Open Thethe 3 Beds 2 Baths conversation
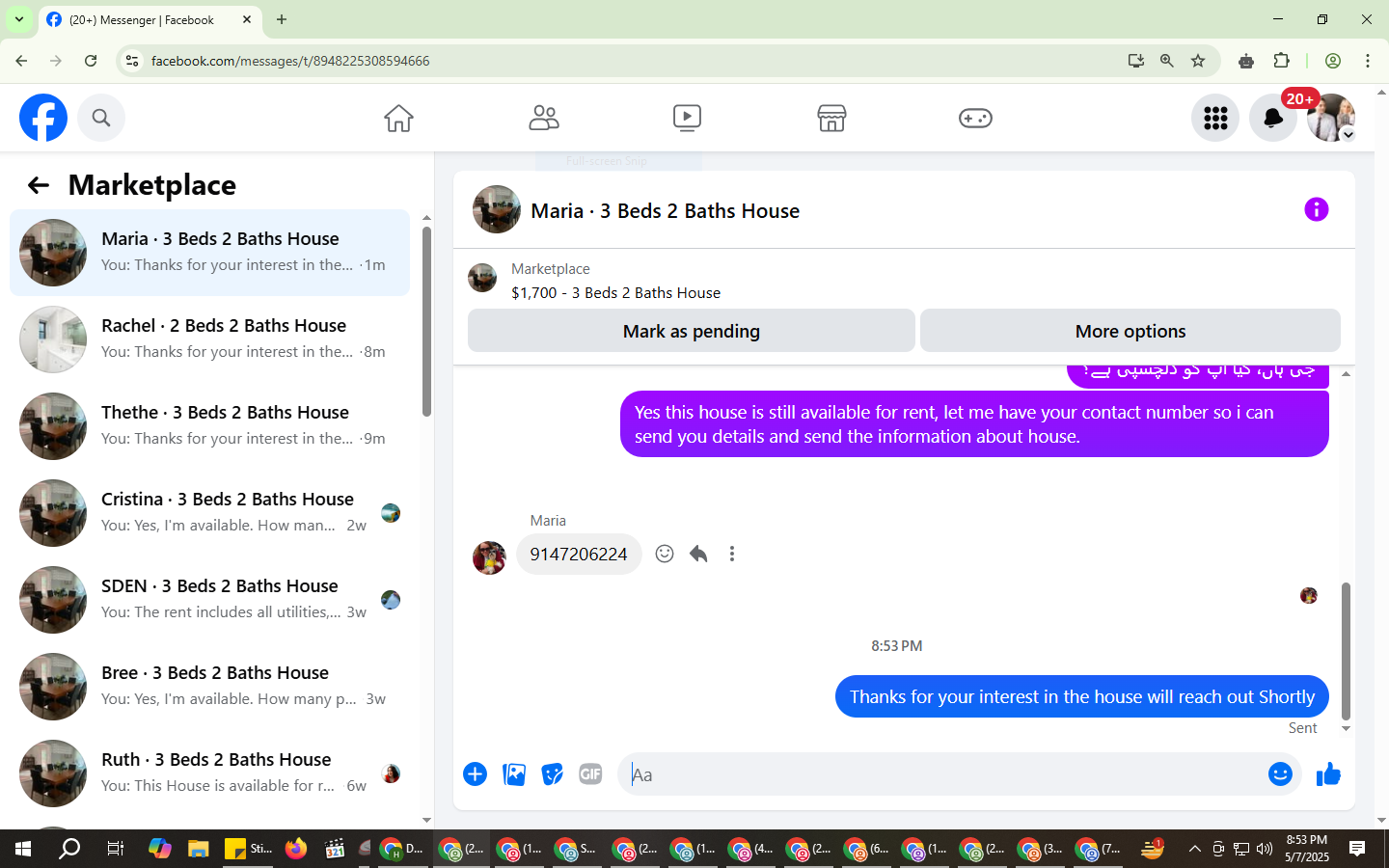 (209, 426)
